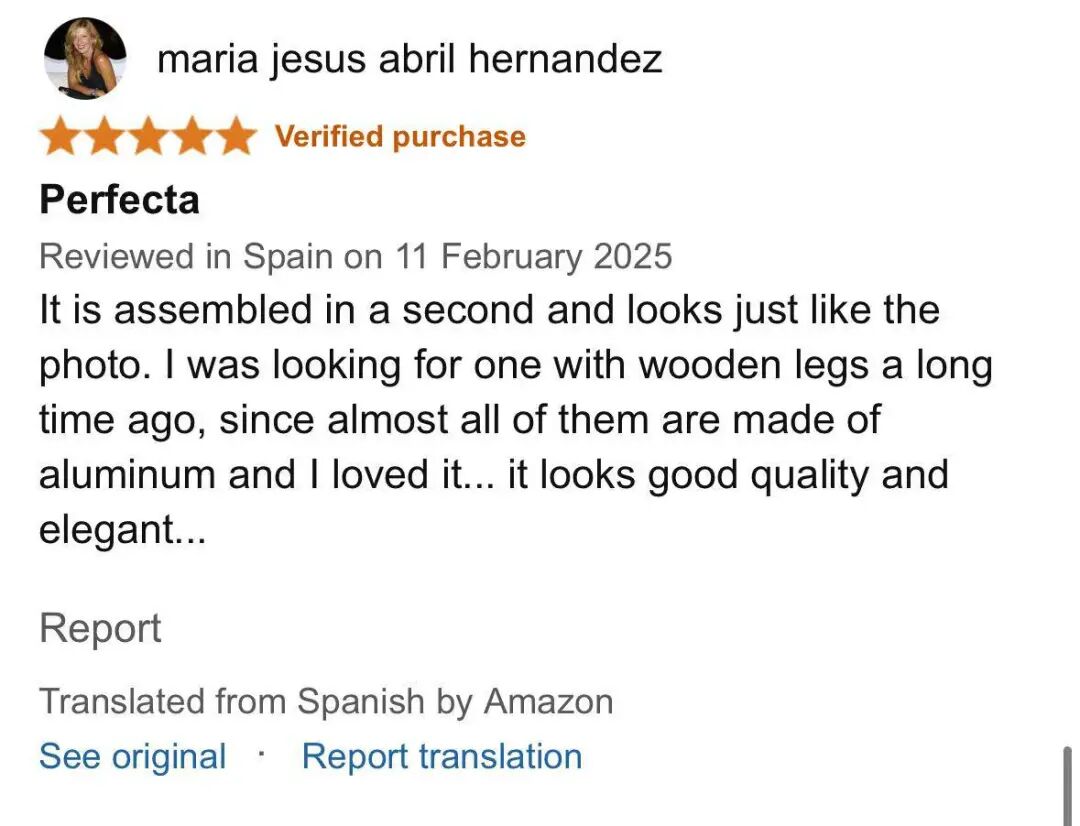This screenshot has width=1080, height=826.
Task: Click 'Translated from Spanish by Amazon' note
Action: click(326, 702)
